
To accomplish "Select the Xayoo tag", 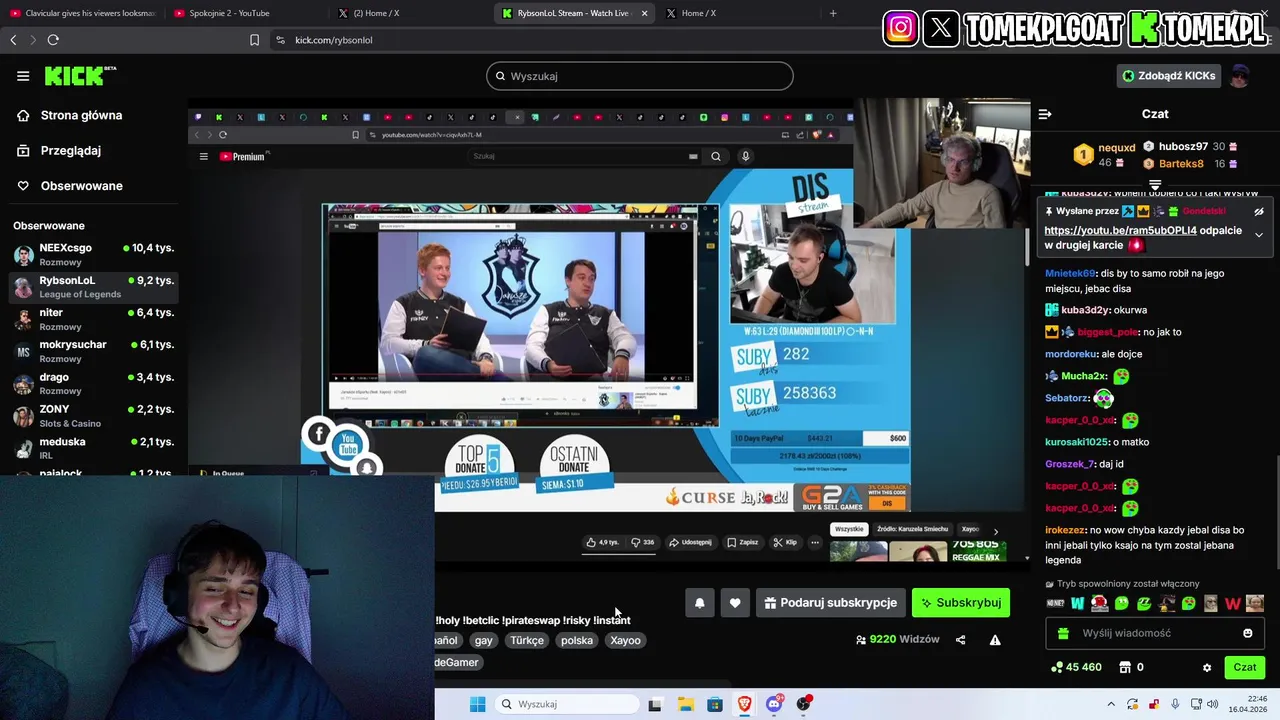I will point(625,640).
